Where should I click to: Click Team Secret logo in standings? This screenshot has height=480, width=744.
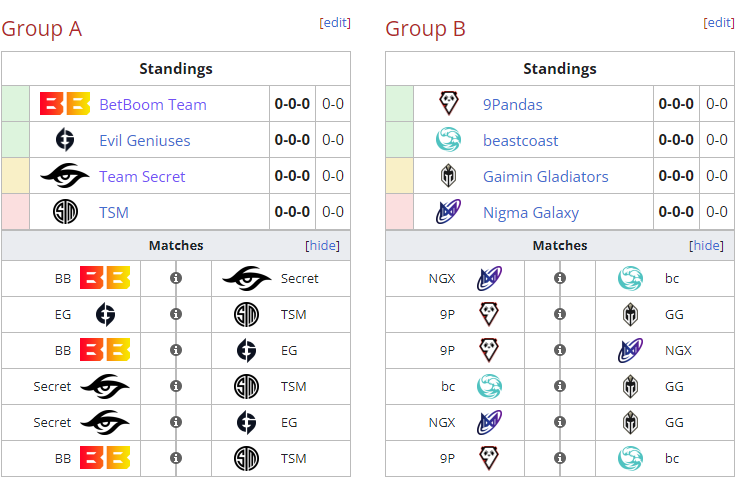(x=65, y=176)
